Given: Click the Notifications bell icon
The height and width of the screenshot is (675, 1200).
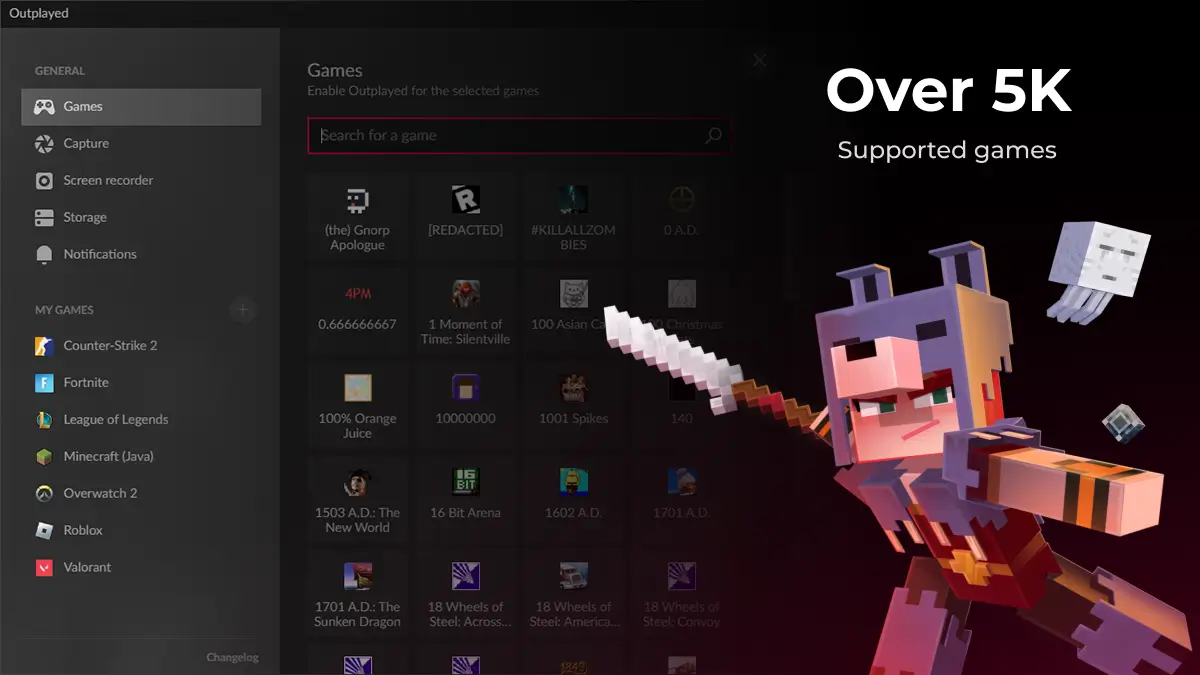Looking at the screenshot, I should [44, 255].
